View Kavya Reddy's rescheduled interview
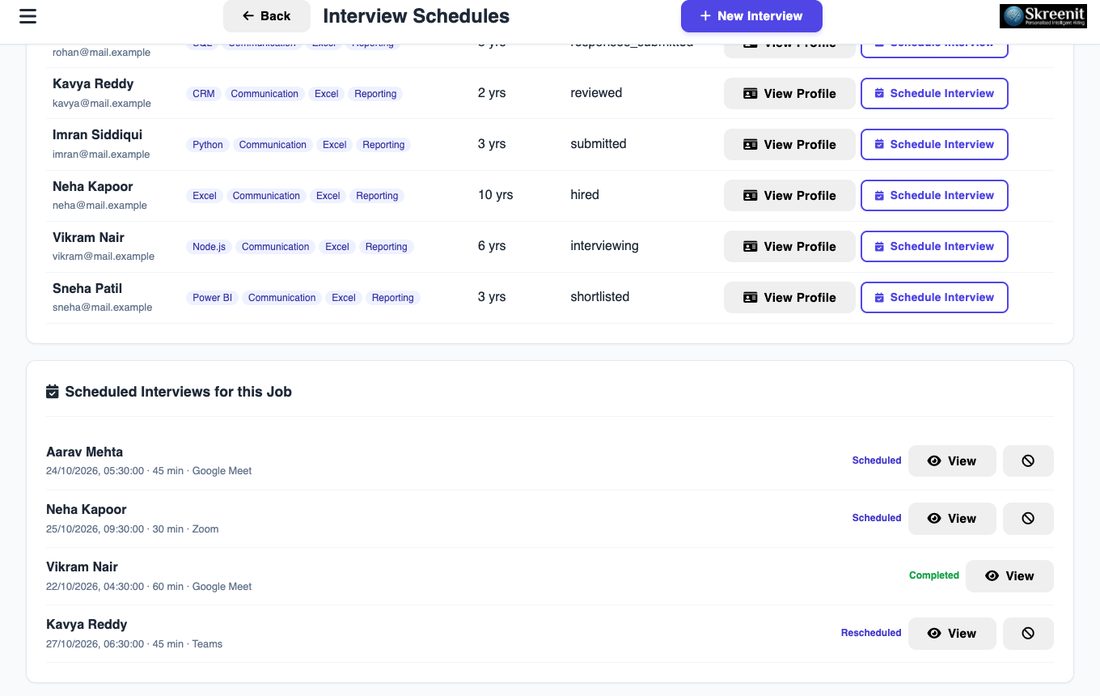The height and width of the screenshot is (696, 1100). (952, 634)
